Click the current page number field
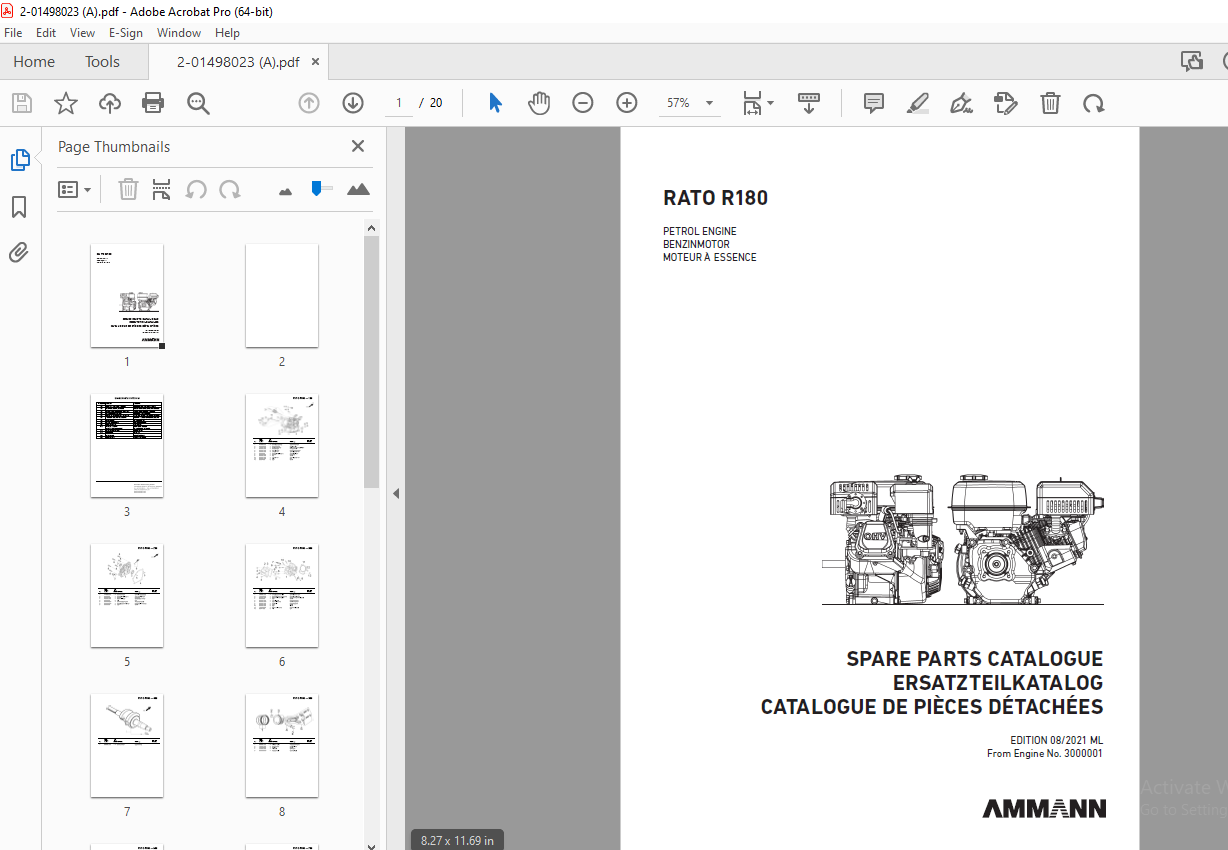 click(x=399, y=103)
